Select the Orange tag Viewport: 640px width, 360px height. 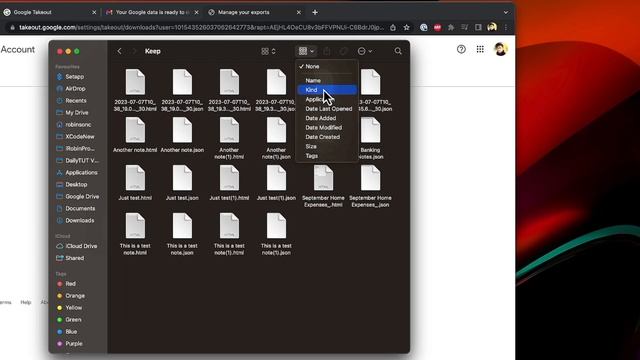tap(75, 296)
